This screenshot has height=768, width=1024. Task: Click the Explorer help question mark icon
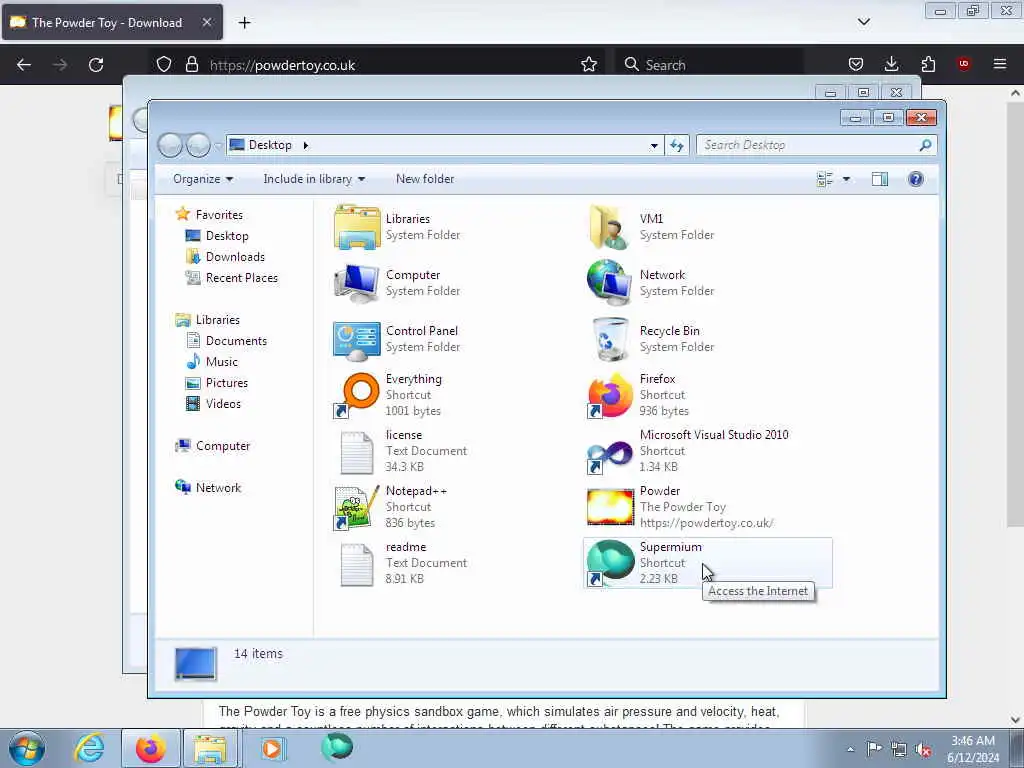pyautogui.click(x=916, y=179)
